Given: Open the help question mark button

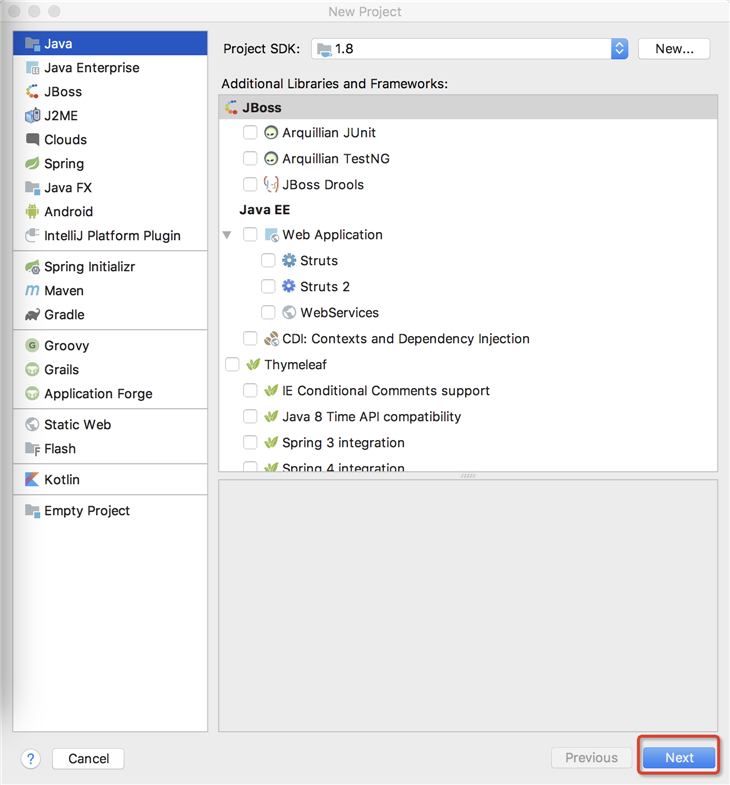Looking at the screenshot, I should (x=31, y=759).
